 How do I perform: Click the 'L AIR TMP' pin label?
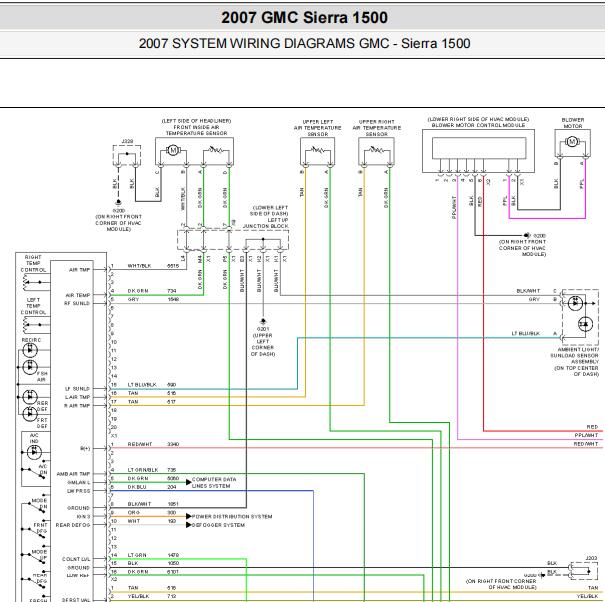(x=77, y=397)
